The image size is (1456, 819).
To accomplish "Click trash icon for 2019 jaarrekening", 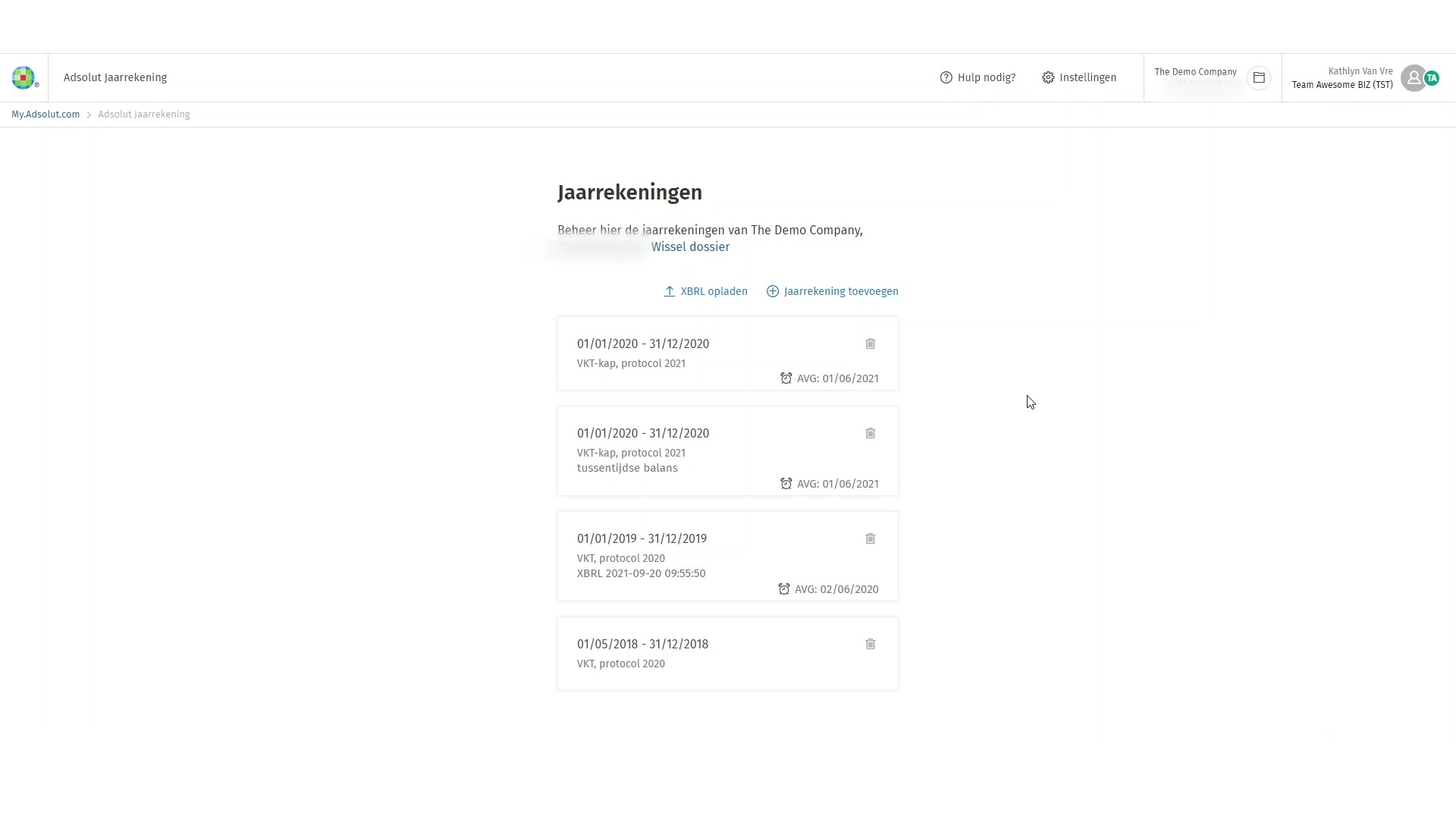I will click(871, 539).
